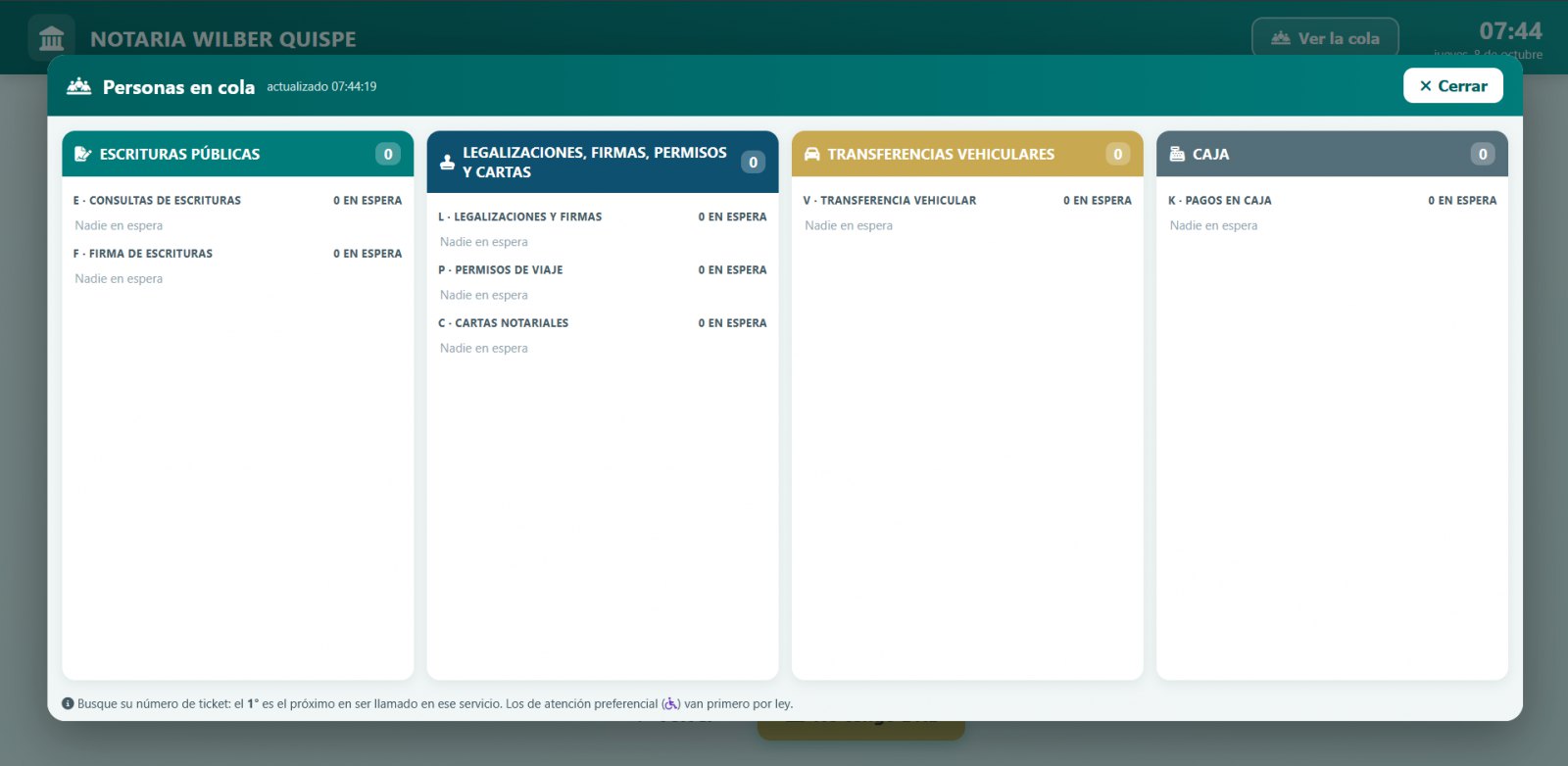Select the P · Permisos de Viaje row
The image size is (1568, 766).
pos(603,269)
